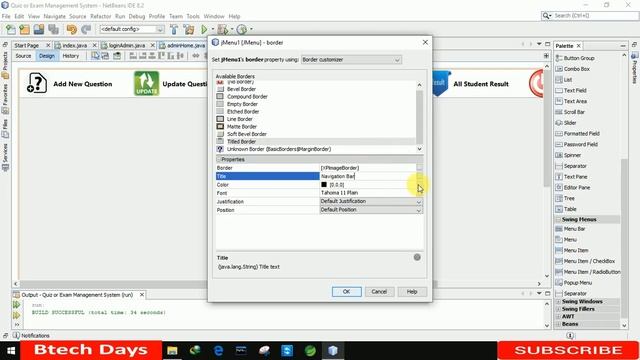This screenshot has width=640, height=360.
Task: Click the Notifications status bar entry
Action: [x=31, y=336]
